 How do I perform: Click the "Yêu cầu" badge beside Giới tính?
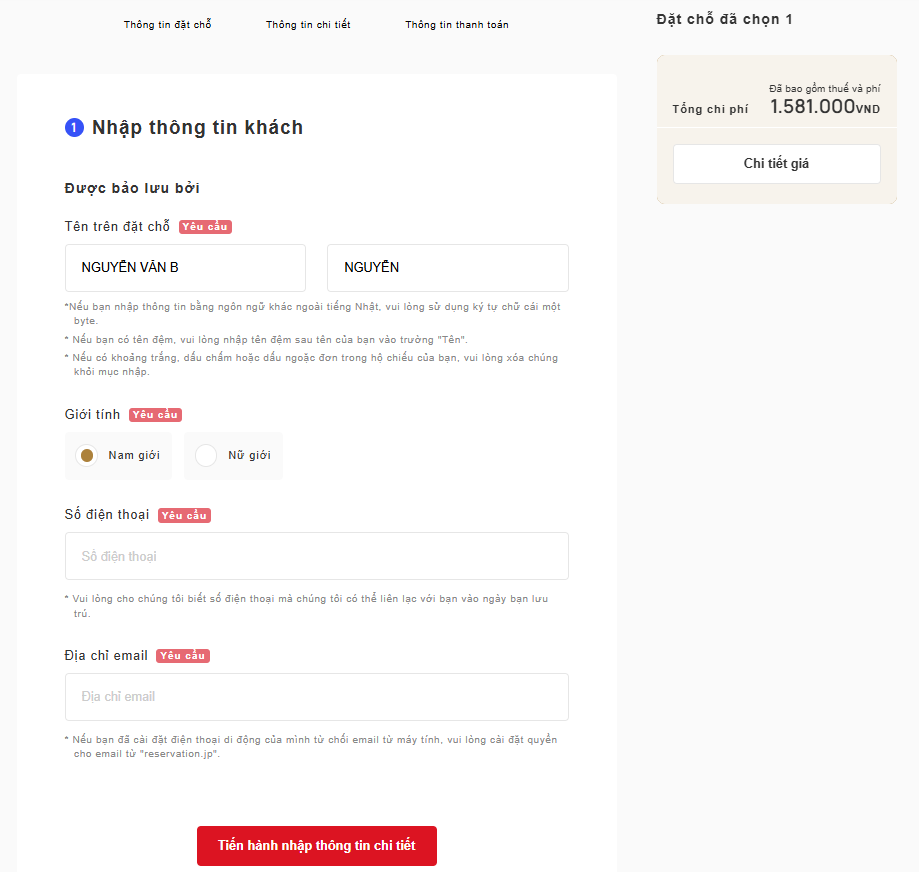pos(156,415)
